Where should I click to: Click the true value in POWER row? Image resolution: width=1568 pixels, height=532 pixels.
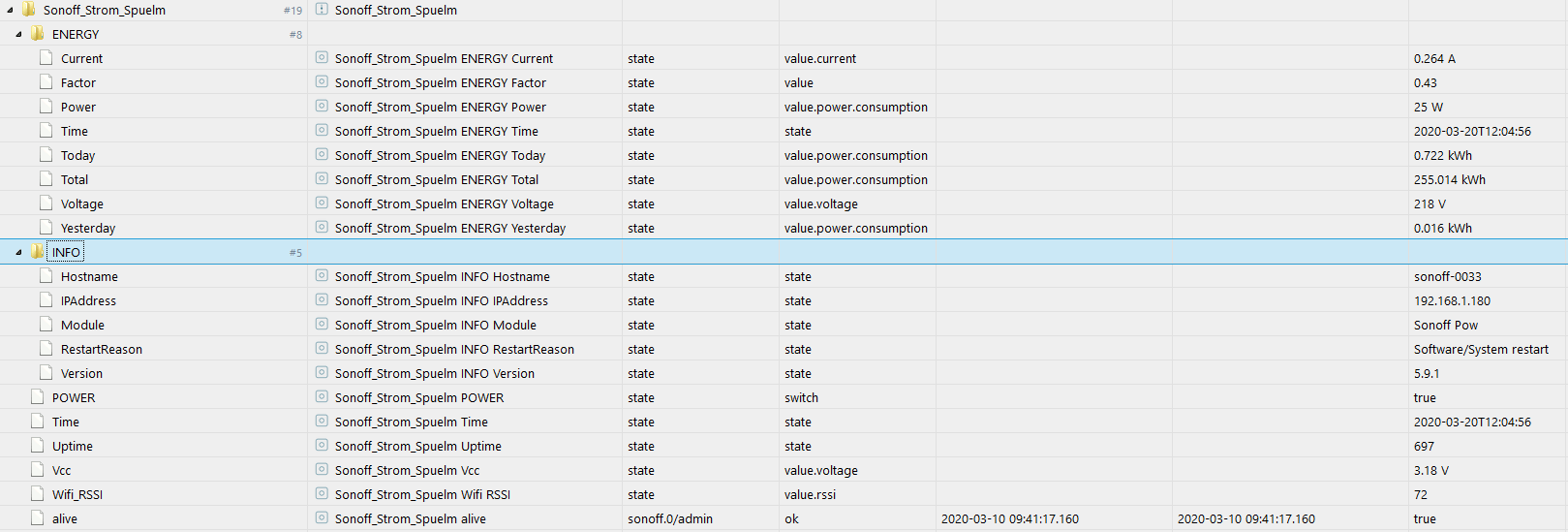(1425, 397)
